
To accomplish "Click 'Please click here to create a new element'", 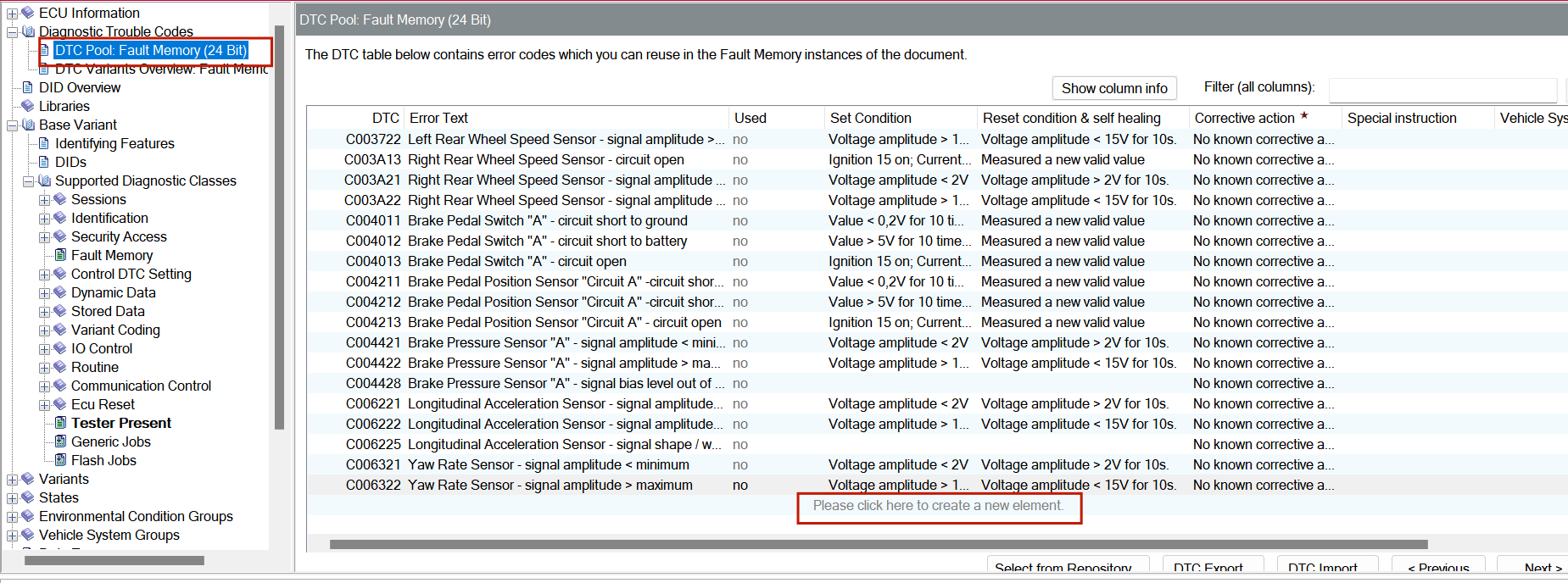I will pos(938,506).
